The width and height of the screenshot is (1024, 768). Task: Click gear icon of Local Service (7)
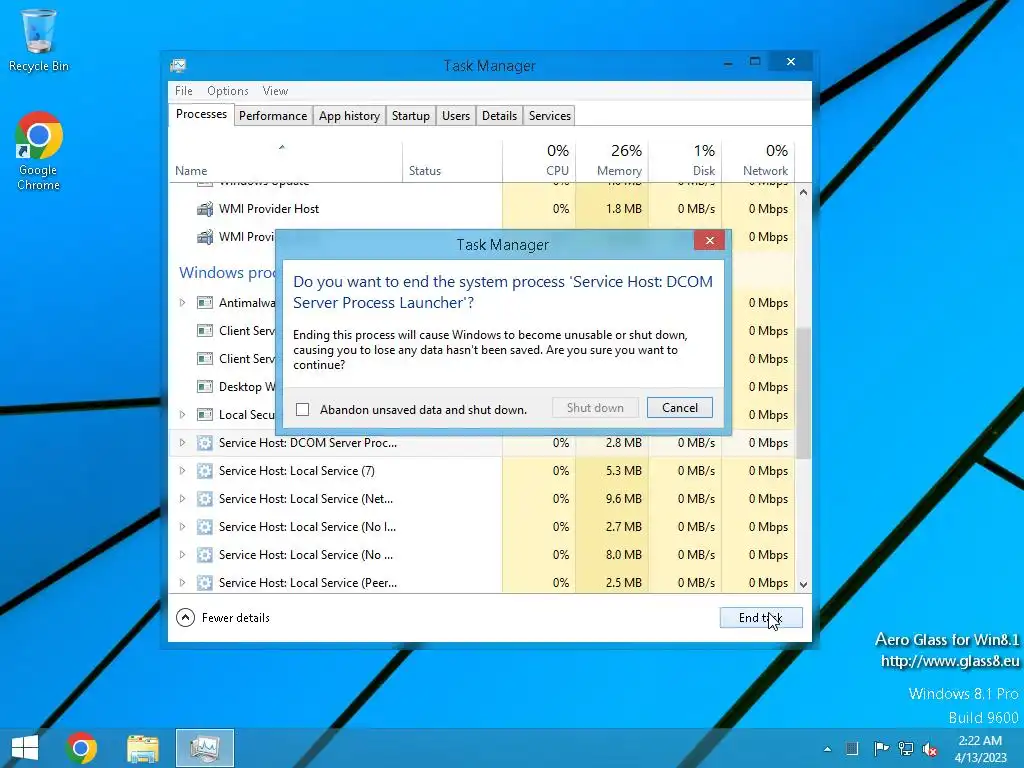click(x=205, y=471)
